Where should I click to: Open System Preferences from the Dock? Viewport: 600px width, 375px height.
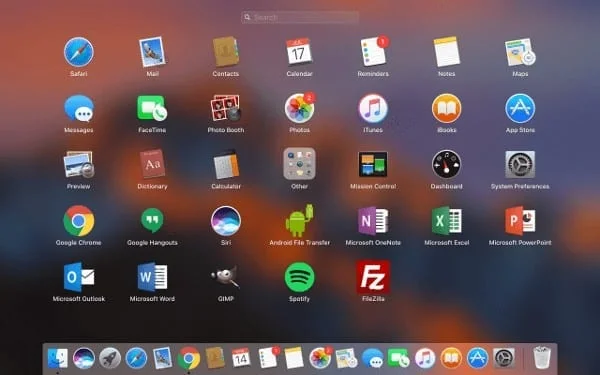pos(504,359)
